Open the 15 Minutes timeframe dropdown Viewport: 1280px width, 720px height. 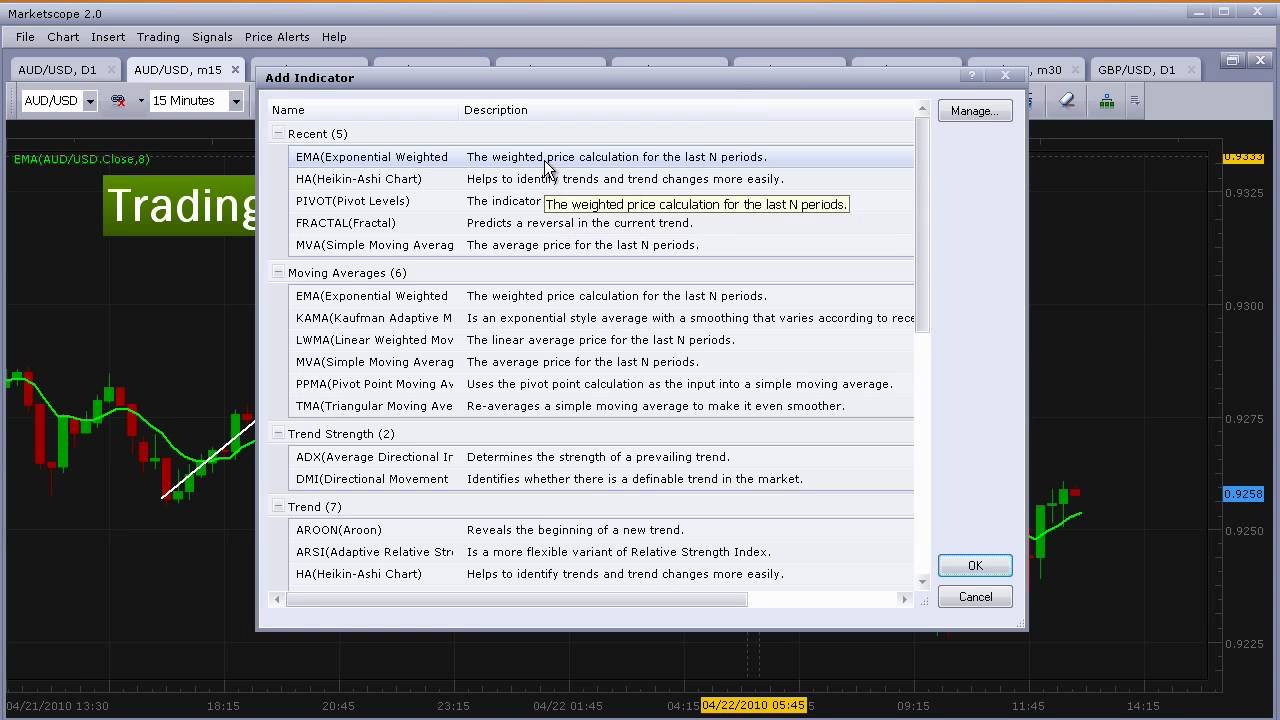(x=236, y=100)
